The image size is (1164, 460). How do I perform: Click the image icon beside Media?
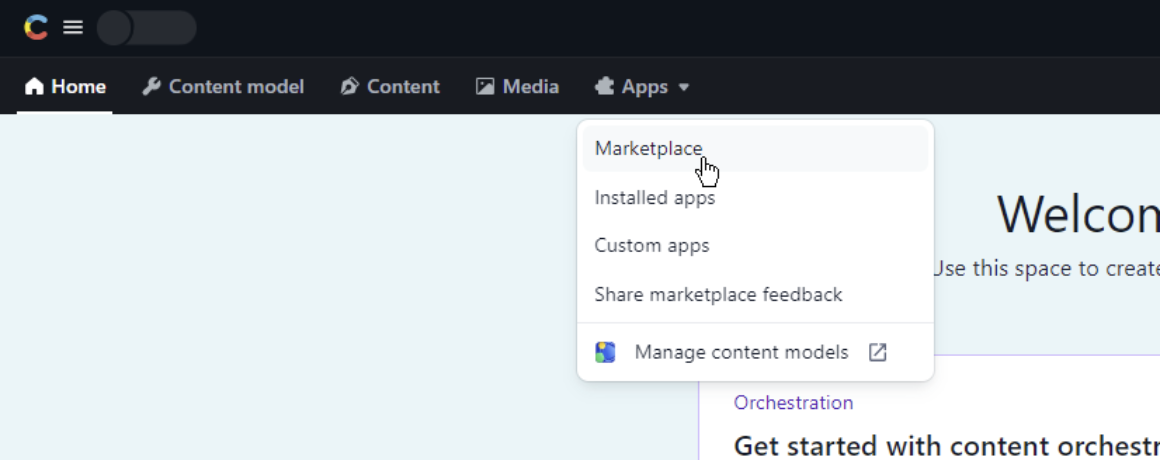tap(485, 87)
